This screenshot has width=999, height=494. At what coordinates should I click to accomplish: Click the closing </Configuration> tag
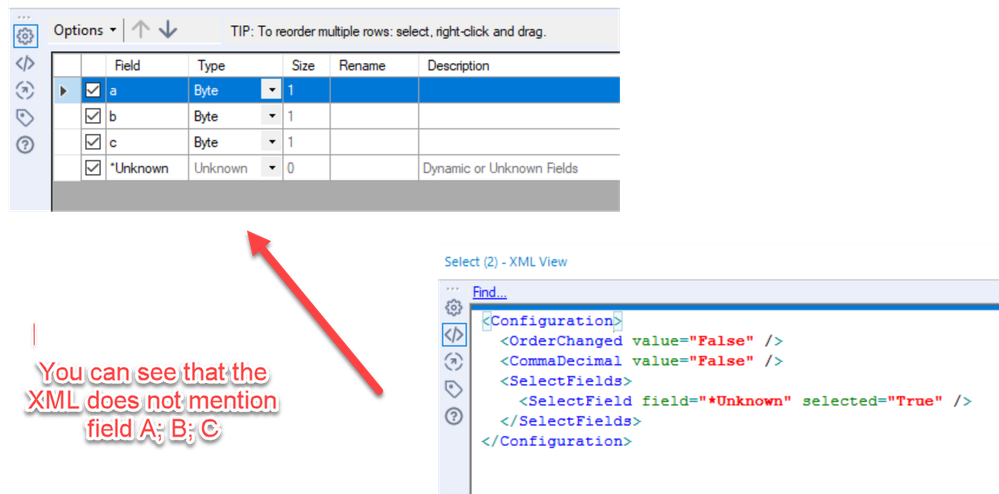pyautogui.click(x=557, y=441)
